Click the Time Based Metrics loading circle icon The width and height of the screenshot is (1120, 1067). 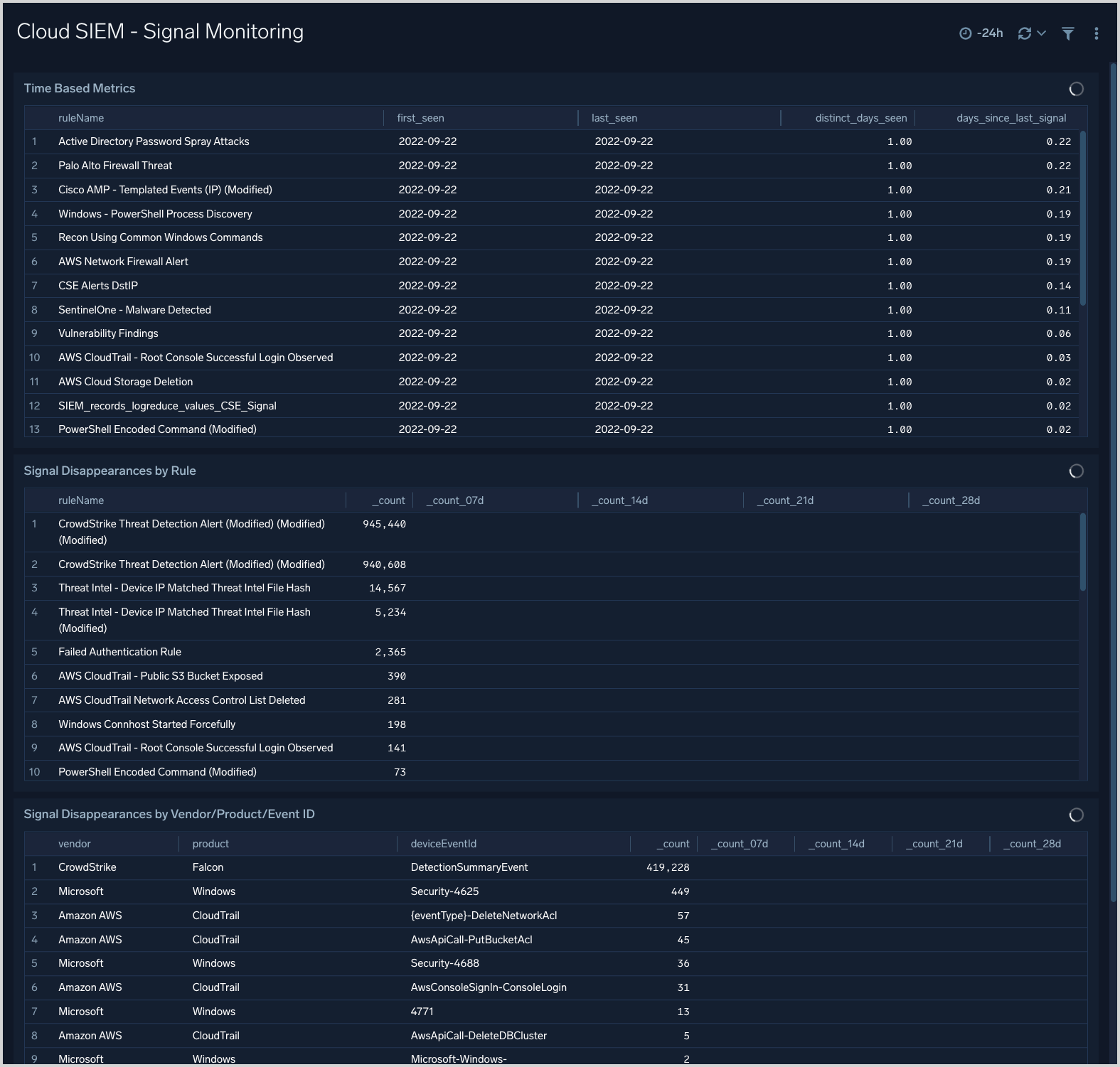coord(1076,89)
